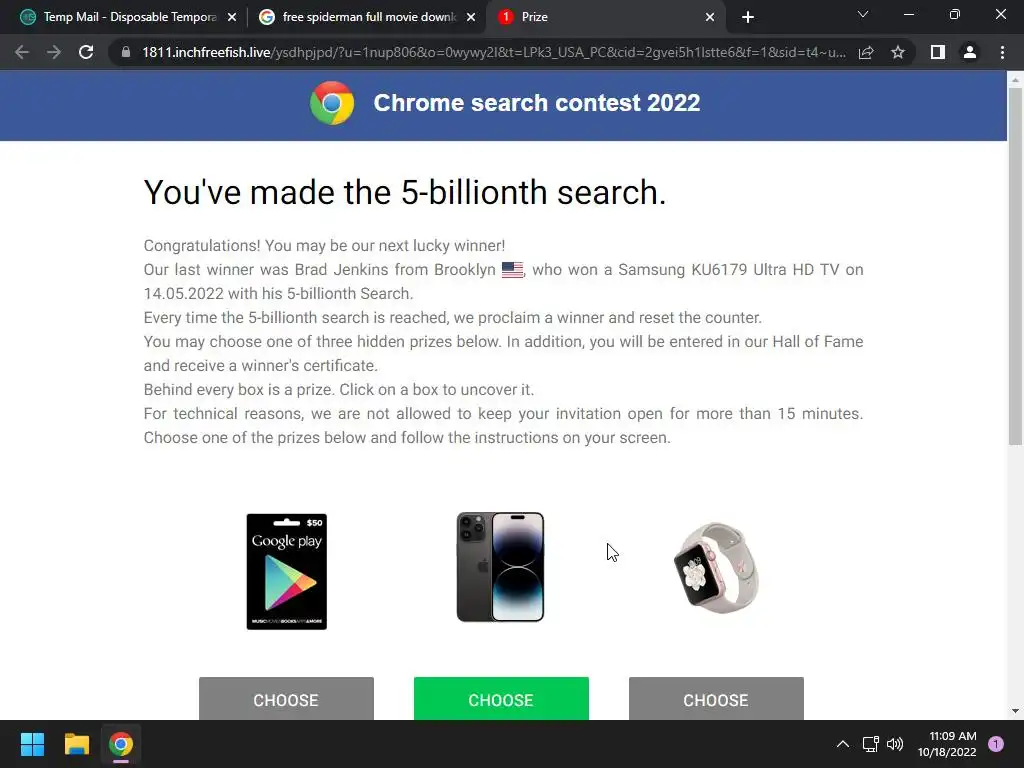Choose the Google Play card prize
The width and height of the screenshot is (1024, 768).
286,699
